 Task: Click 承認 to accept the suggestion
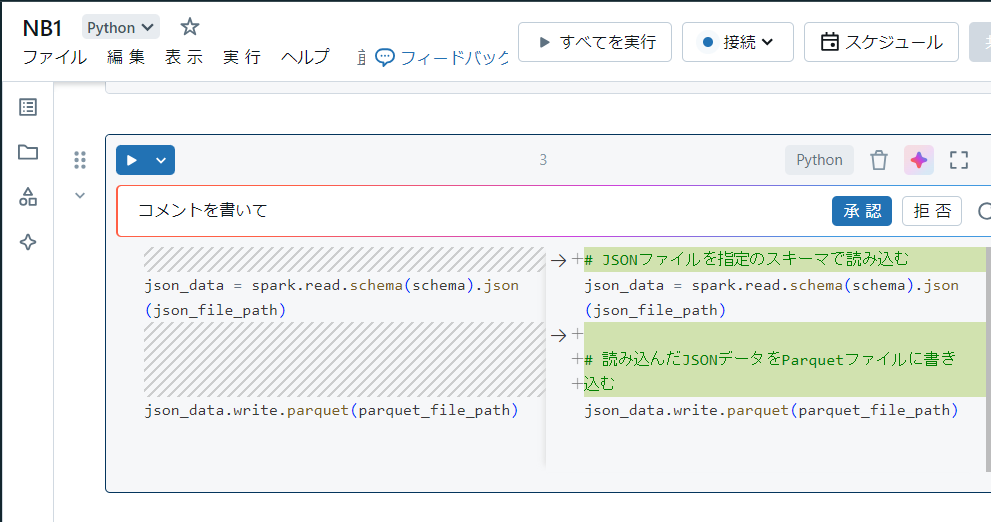[861, 211]
